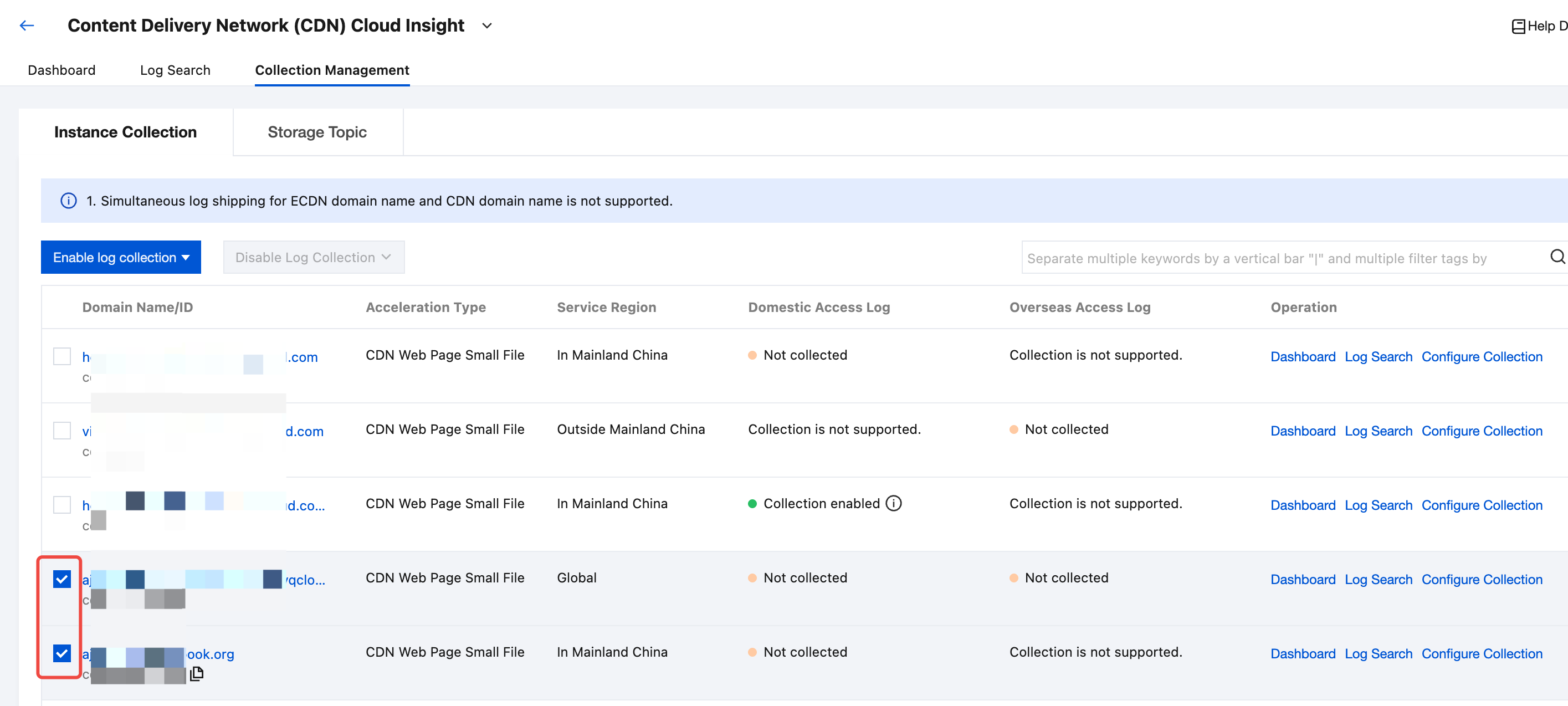
Task: Go to the Dashboard top tab
Action: point(62,70)
